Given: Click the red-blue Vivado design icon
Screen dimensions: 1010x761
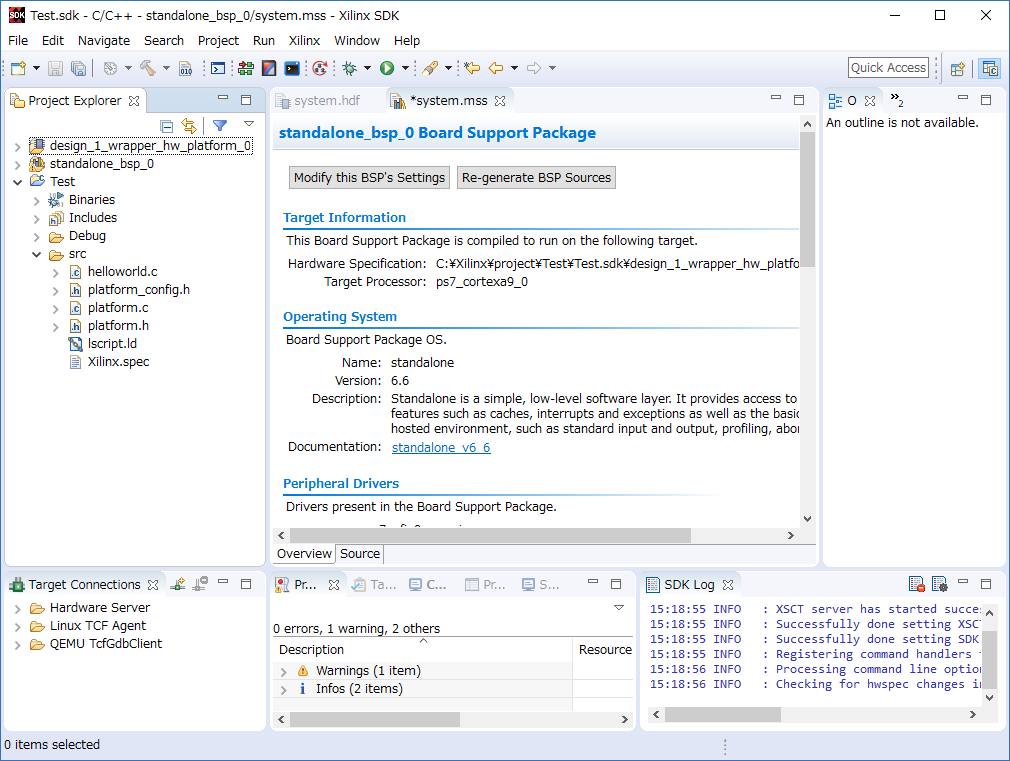Looking at the screenshot, I should click(x=269, y=68).
